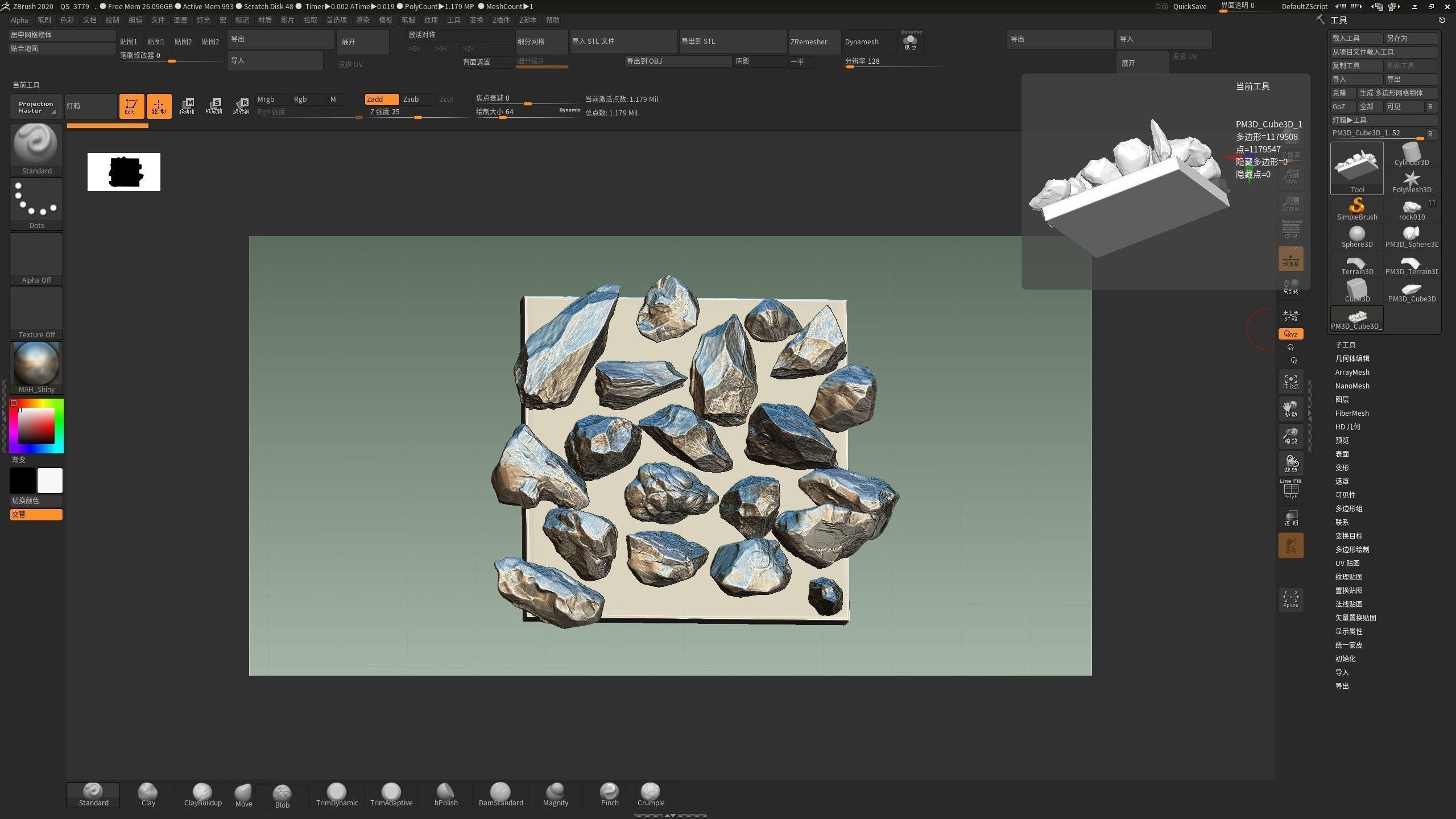The height and width of the screenshot is (819, 1456).
Task: Open the 渲染 menu
Action: pyautogui.click(x=362, y=20)
